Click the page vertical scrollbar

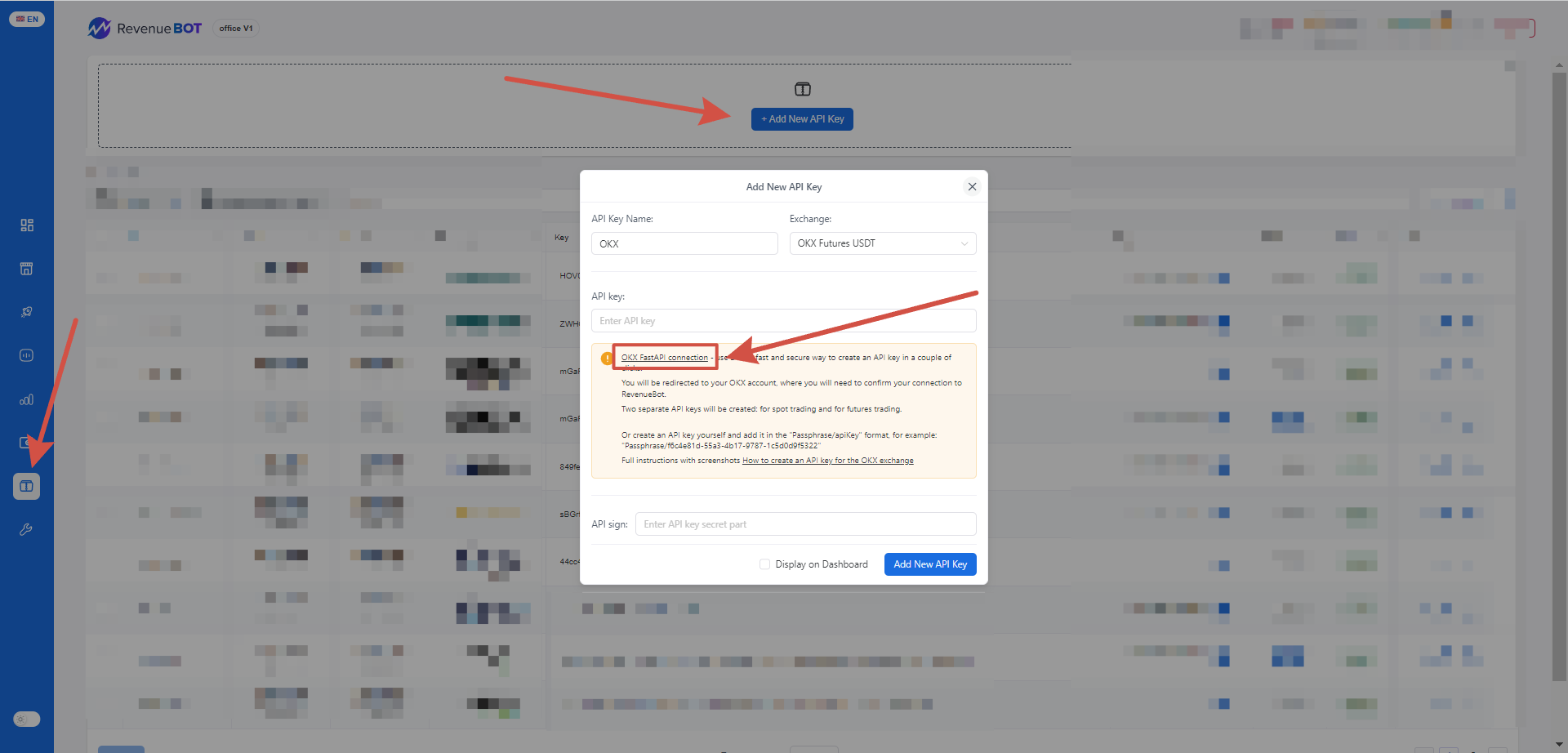click(x=1559, y=376)
